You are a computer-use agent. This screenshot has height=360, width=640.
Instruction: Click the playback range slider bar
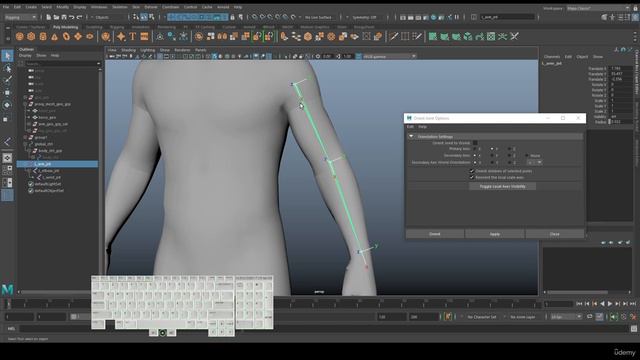click(x=224, y=317)
